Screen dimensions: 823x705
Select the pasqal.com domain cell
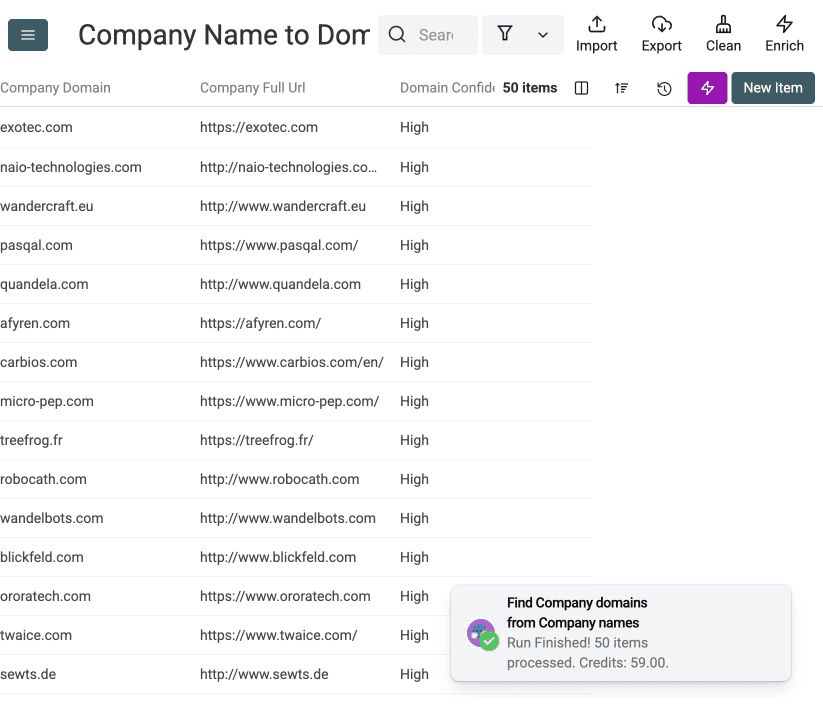point(36,245)
